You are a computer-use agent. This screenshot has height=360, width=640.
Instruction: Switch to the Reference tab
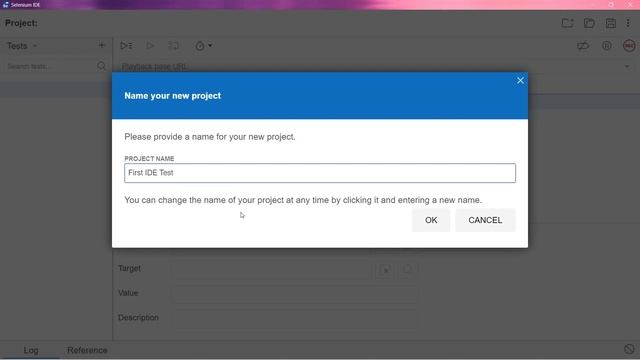click(87, 350)
